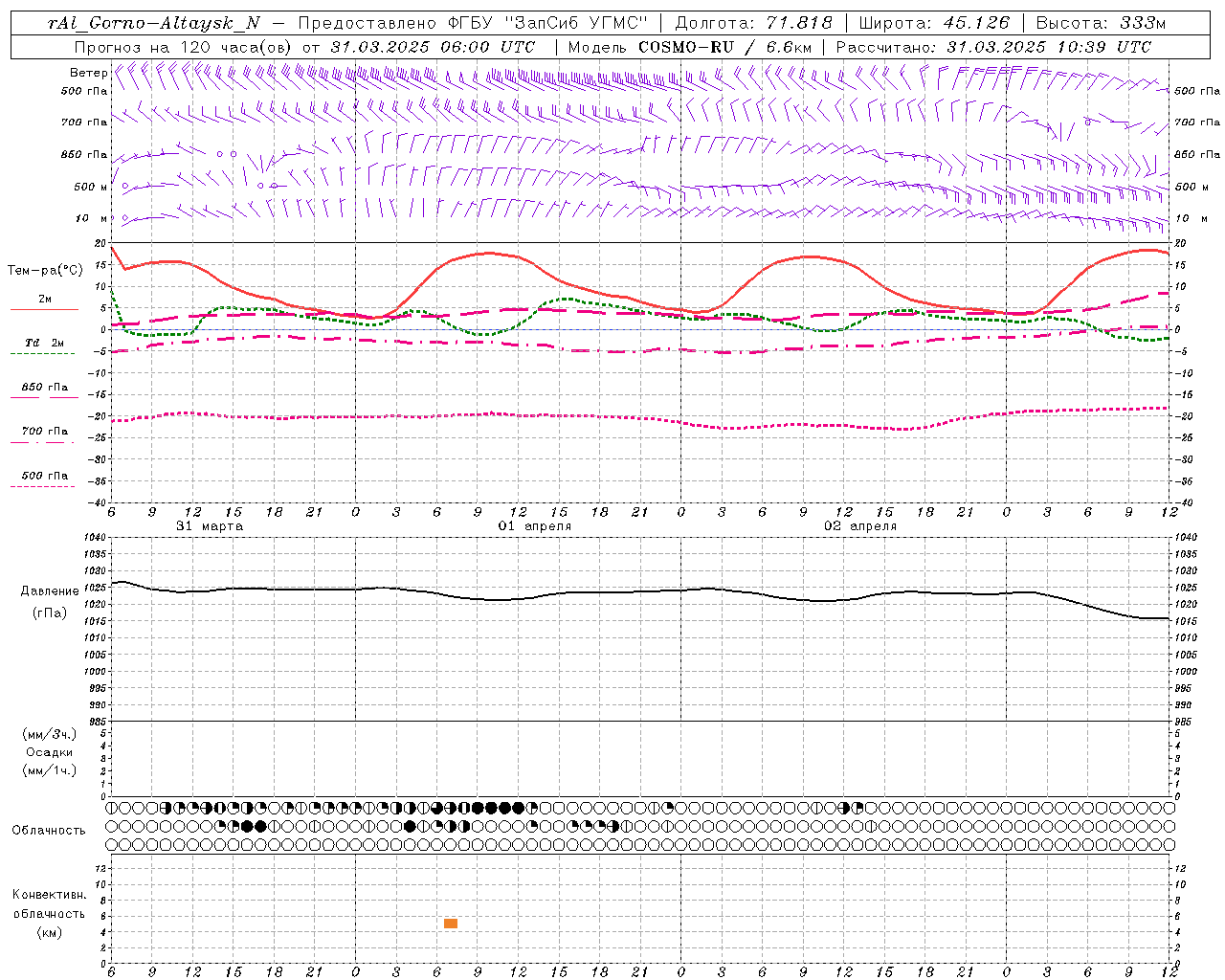This screenshot has width=1225, height=980.
Task: Click the forecast start time 31.03.2025 06:00 UTC
Action: coord(433,47)
